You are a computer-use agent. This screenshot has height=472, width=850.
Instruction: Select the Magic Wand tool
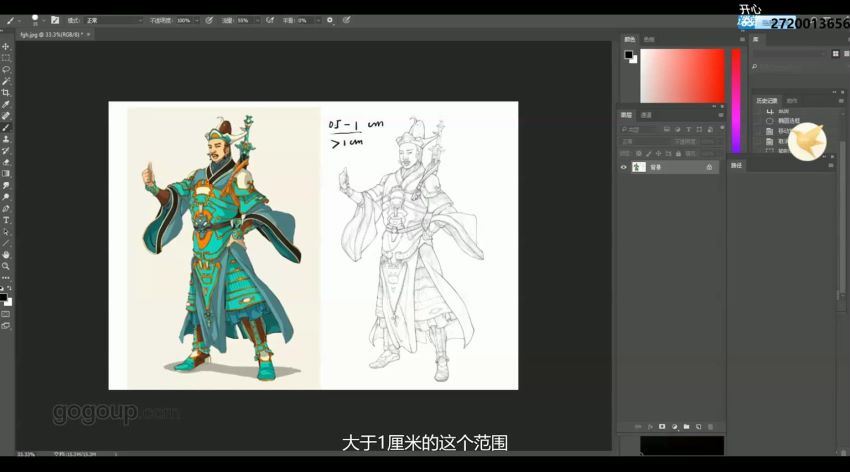click(6, 81)
